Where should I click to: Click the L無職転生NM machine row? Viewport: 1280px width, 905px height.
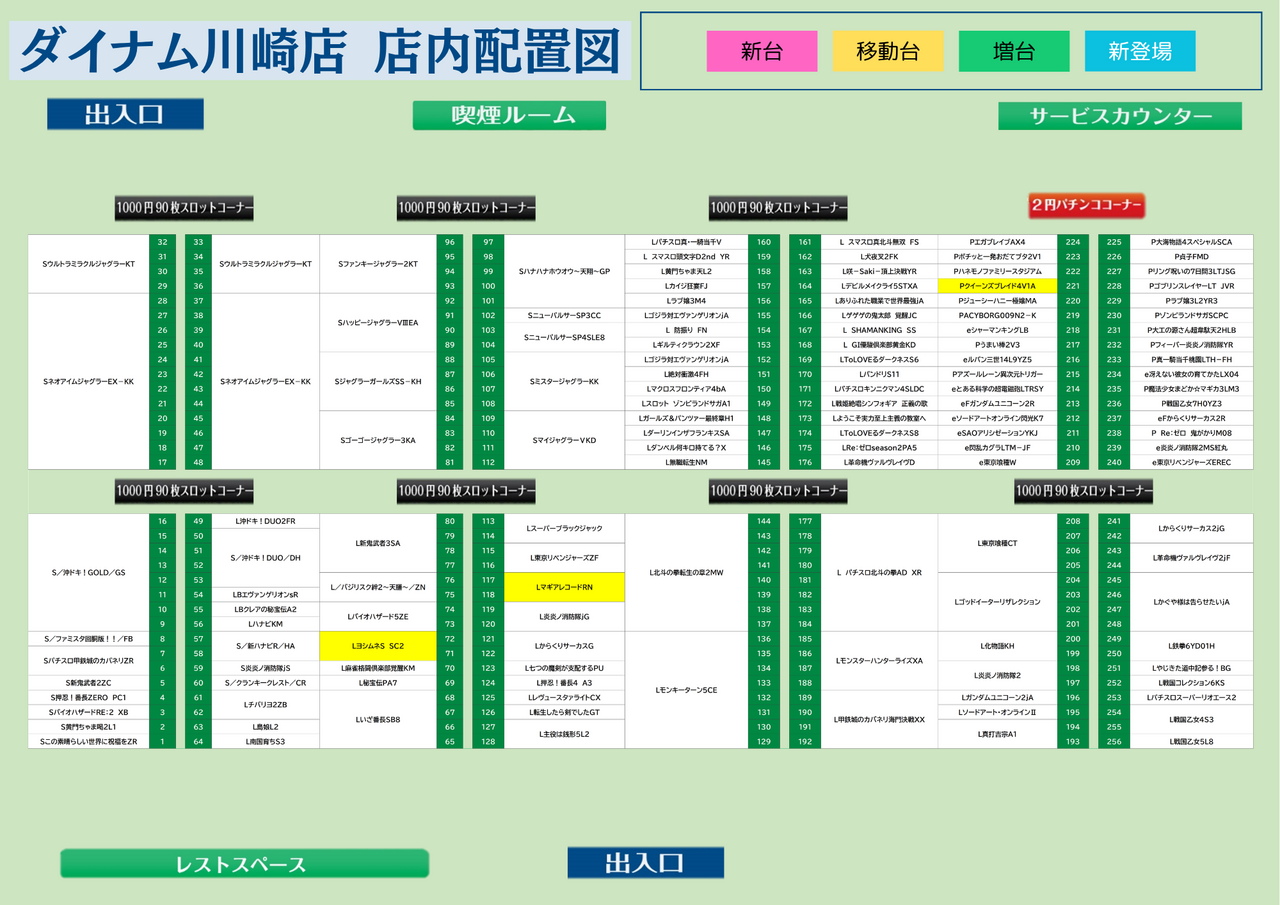pyautogui.click(x=686, y=462)
